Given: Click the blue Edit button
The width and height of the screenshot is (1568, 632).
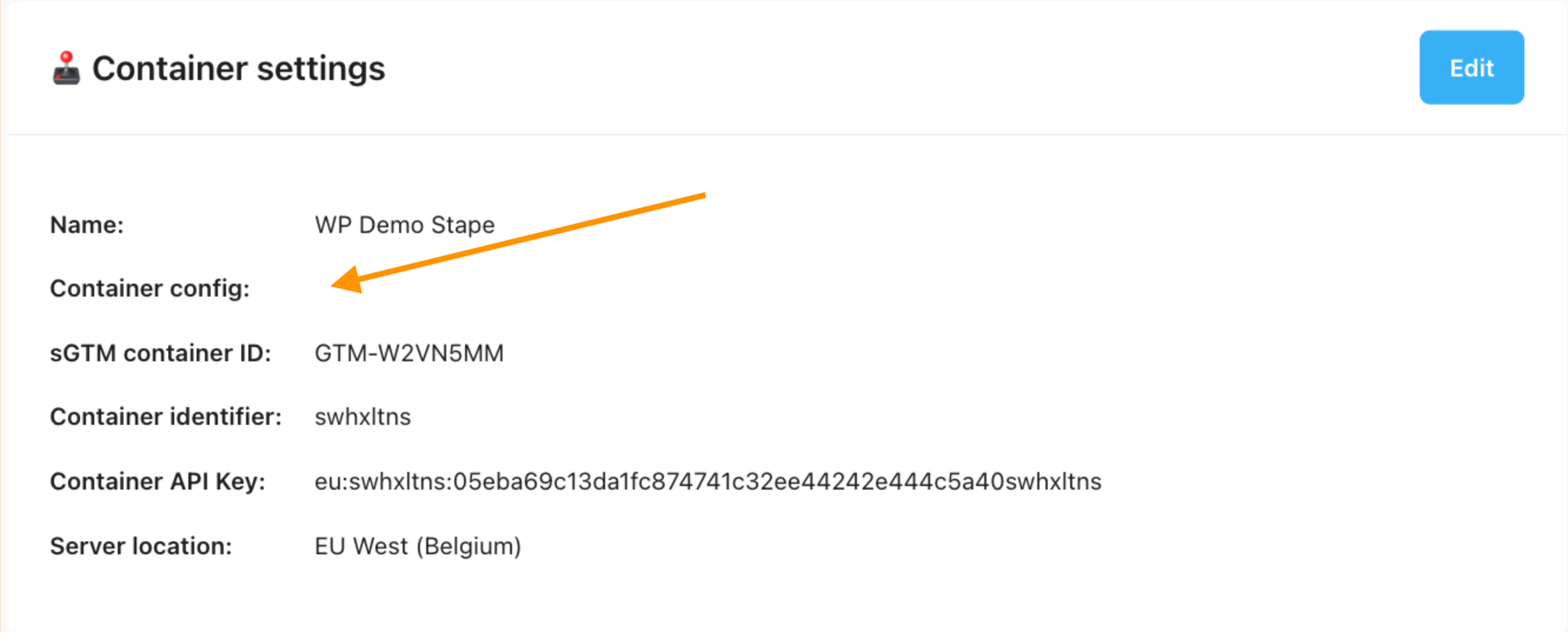Looking at the screenshot, I should tap(1471, 68).
